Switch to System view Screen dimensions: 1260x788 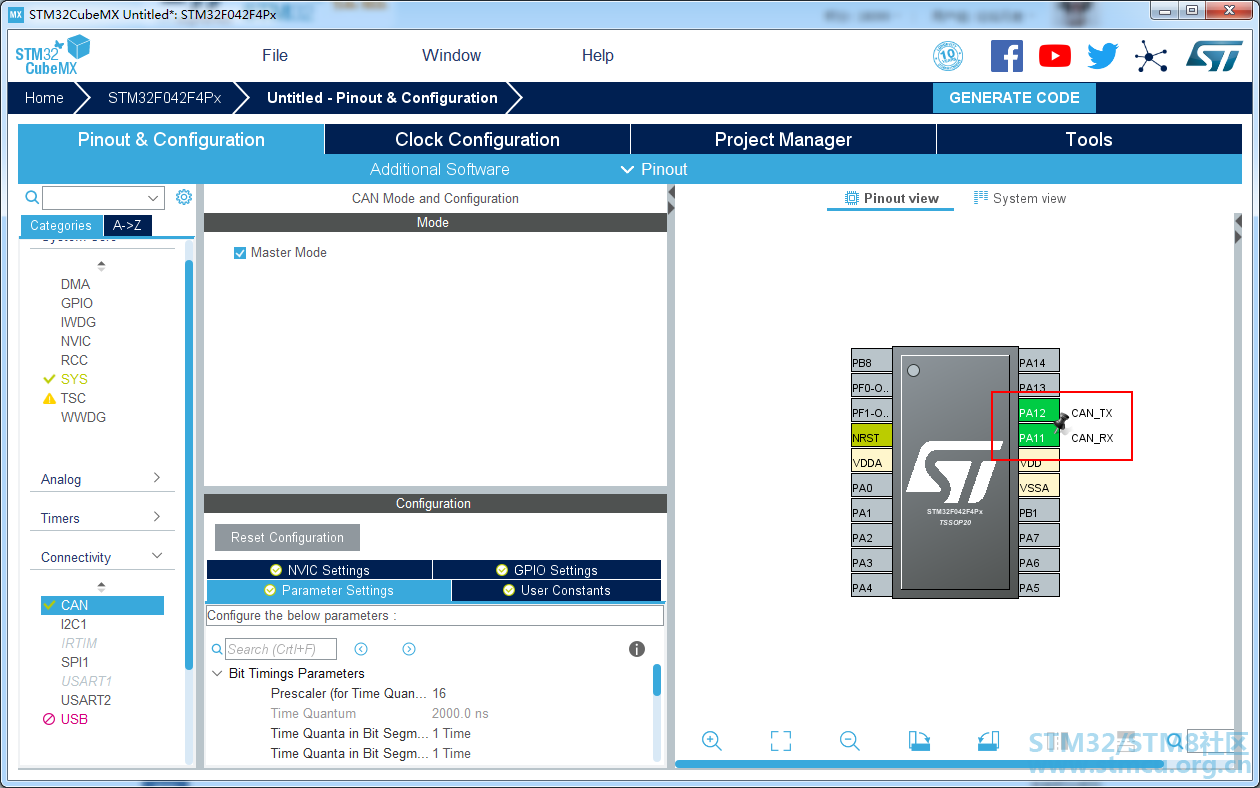1020,198
